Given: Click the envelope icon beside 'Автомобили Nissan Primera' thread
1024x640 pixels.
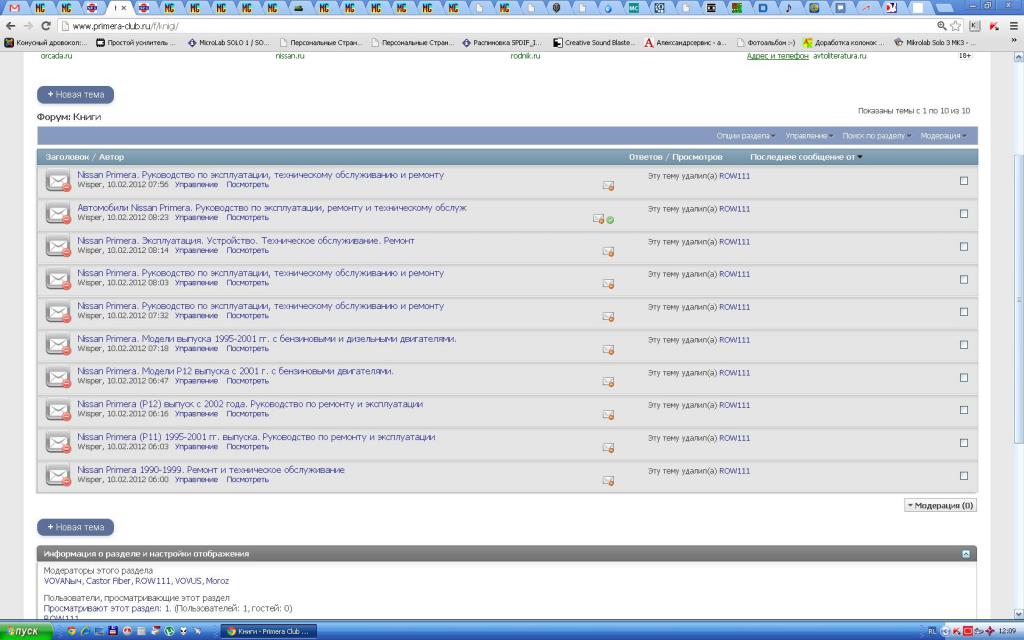Looking at the screenshot, I should tap(58, 213).
